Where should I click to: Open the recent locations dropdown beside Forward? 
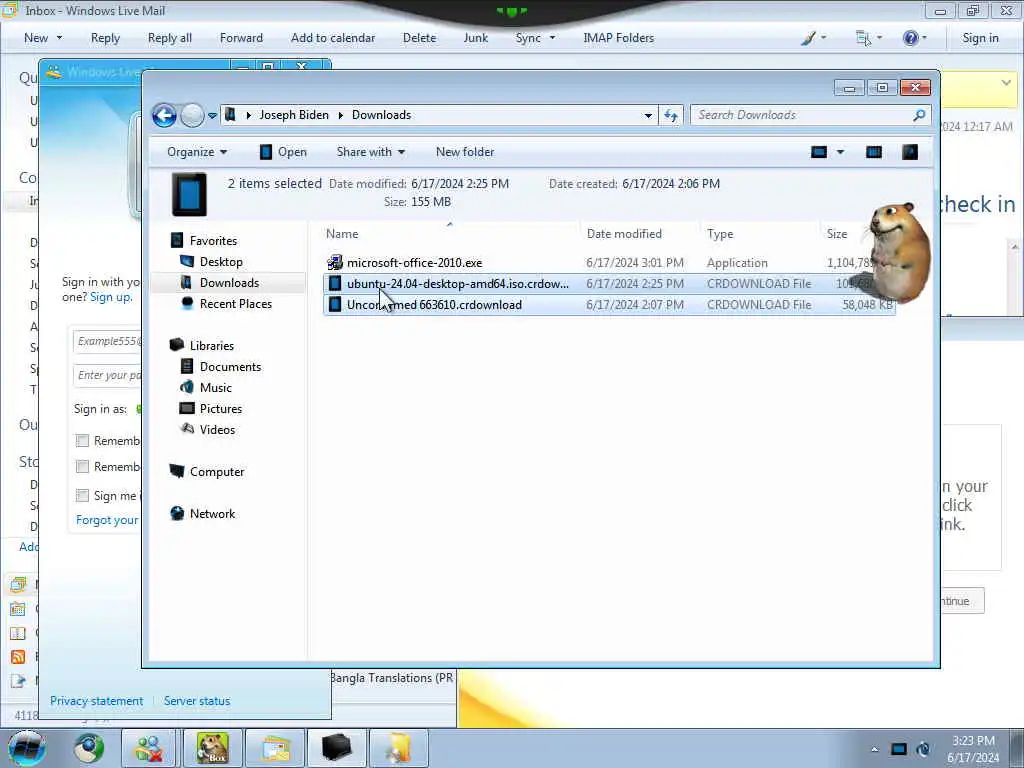(212, 116)
